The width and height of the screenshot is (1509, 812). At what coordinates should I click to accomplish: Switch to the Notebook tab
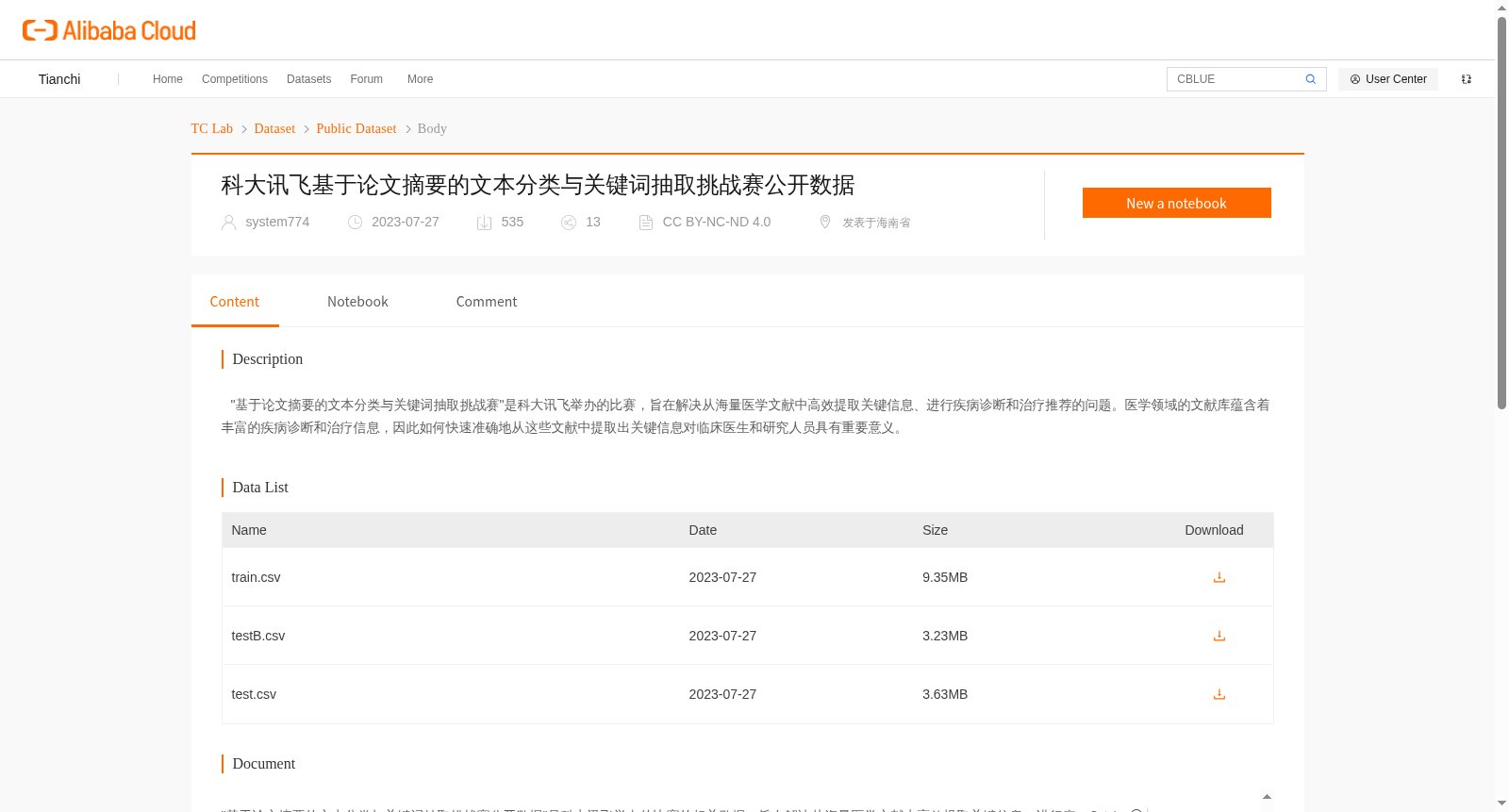[x=357, y=302]
